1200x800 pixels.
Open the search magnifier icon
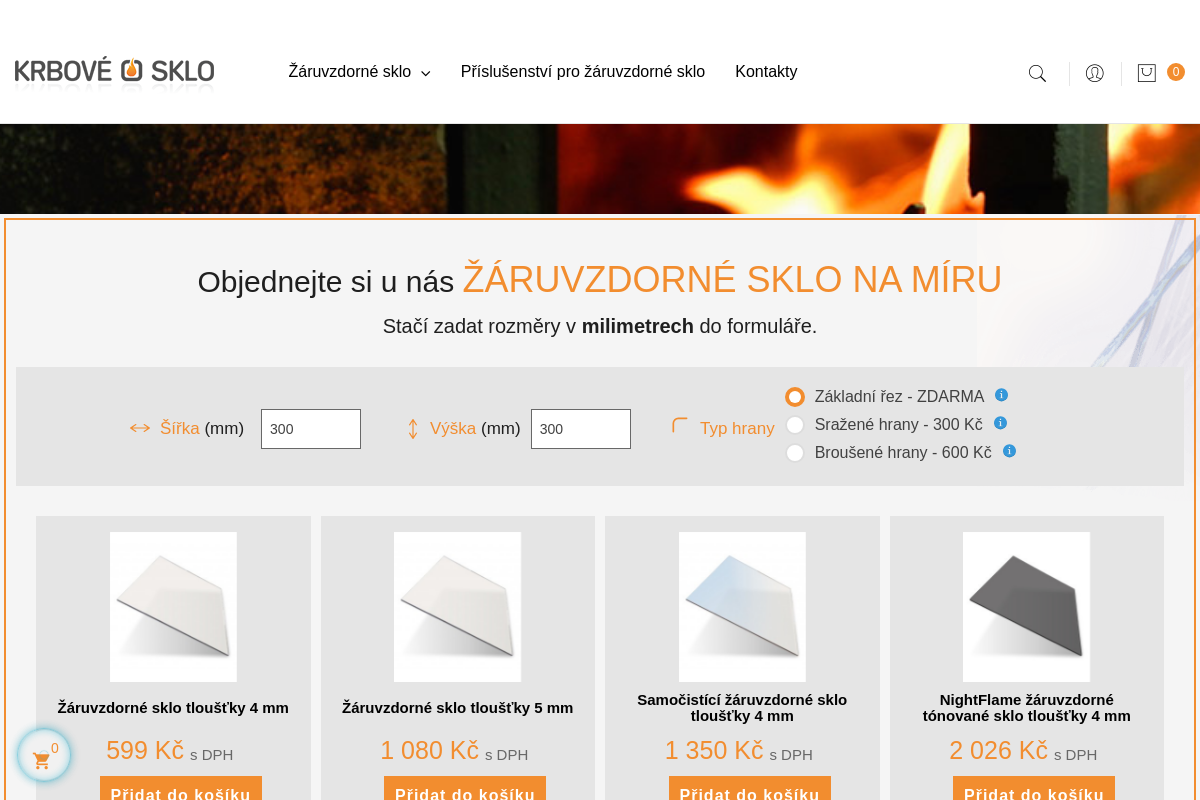1037,73
